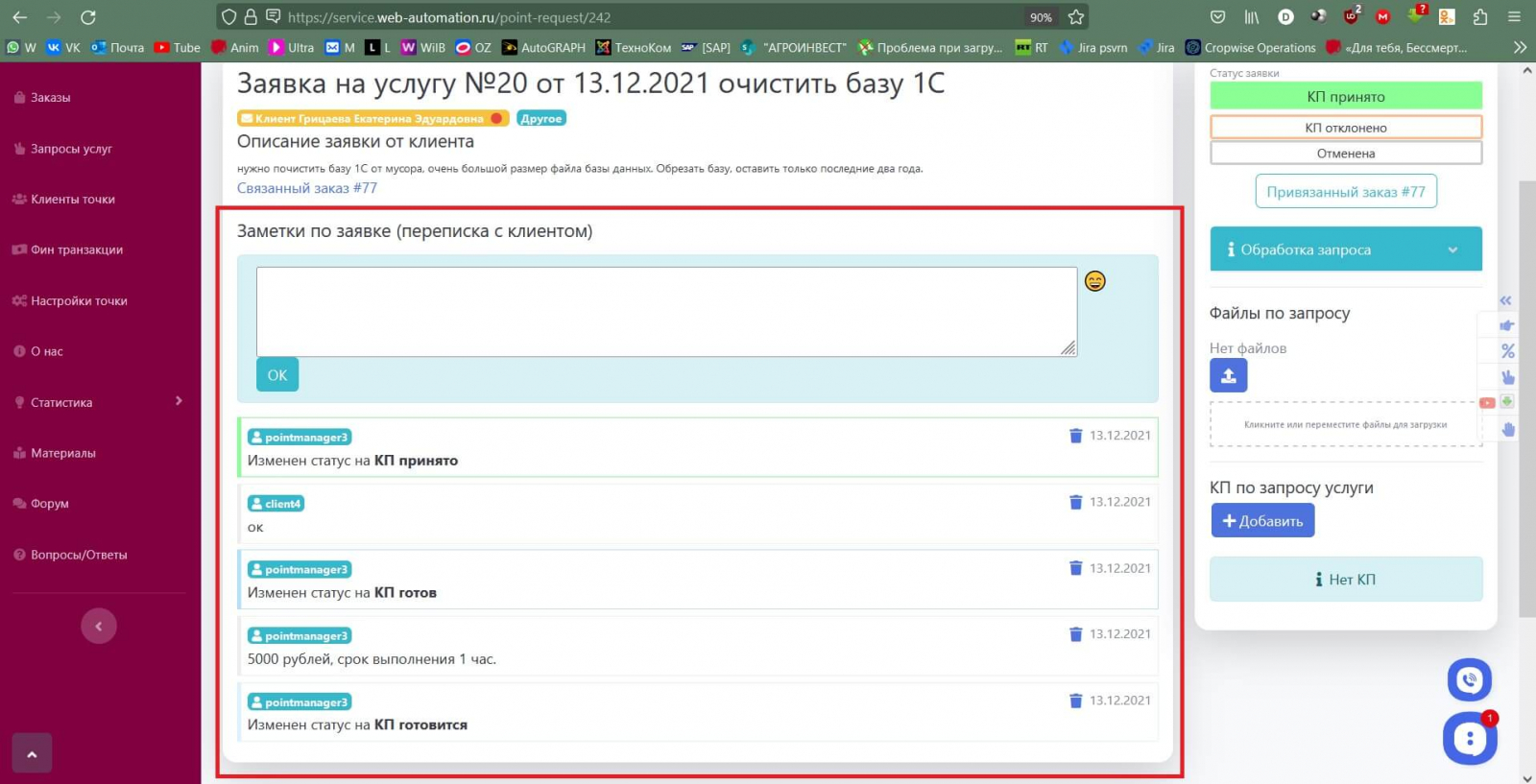Click the 'Нет КП' info banner
This screenshot has width=1536, height=784.
click(x=1346, y=580)
